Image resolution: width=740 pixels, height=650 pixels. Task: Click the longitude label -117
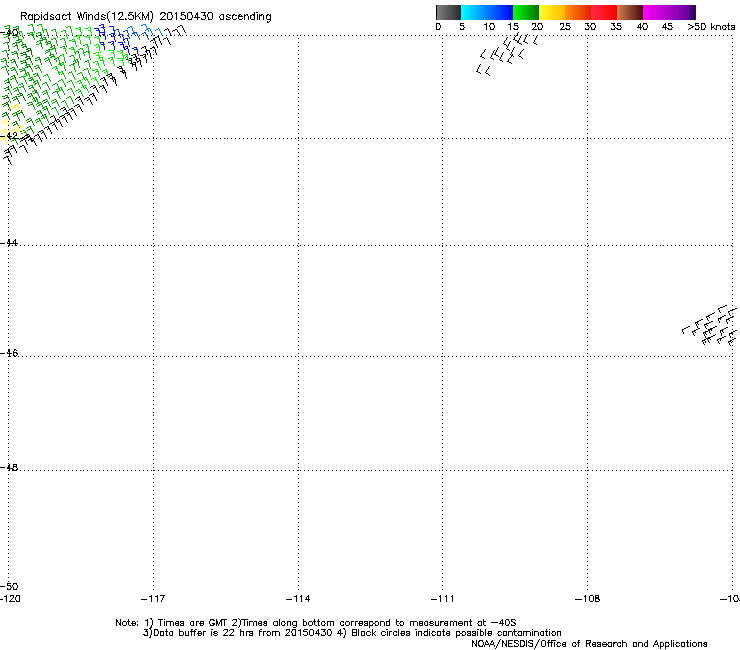click(x=153, y=599)
